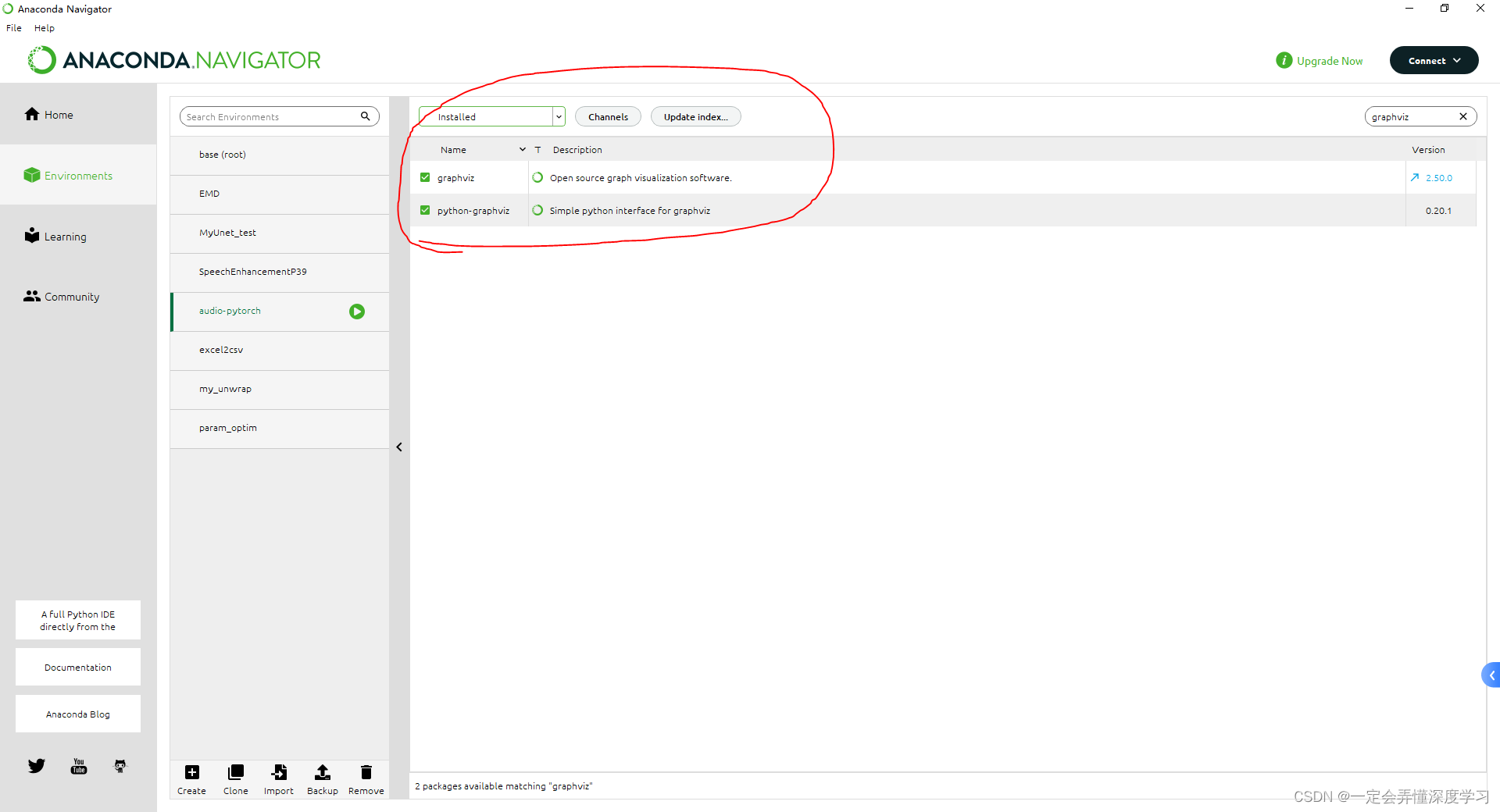This screenshot has width=1500, height=812.
Task: Open the full Python IDE promo card
Action: (78, 620)
